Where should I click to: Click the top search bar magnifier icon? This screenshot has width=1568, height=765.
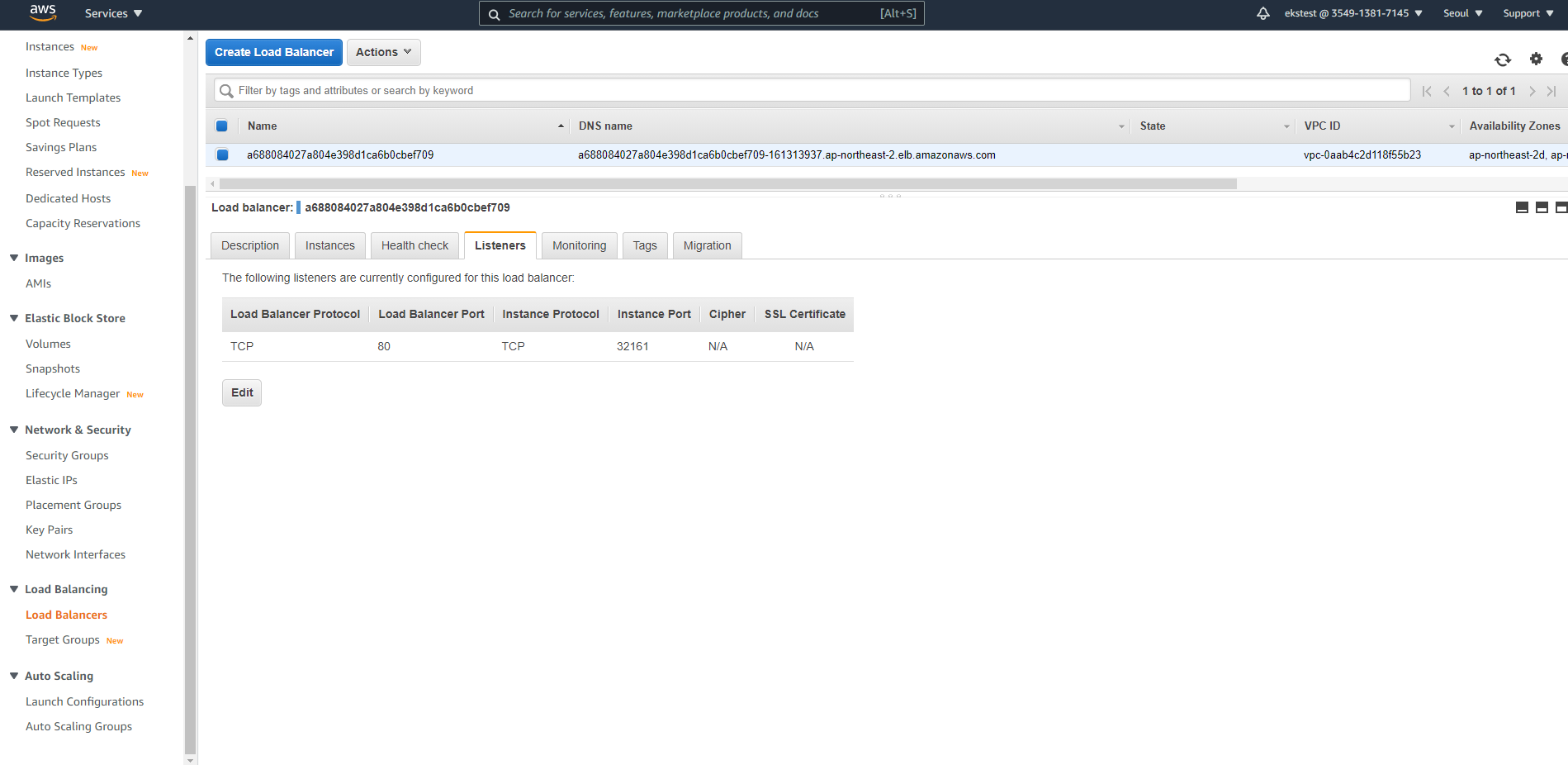click(x=494, y=14)
